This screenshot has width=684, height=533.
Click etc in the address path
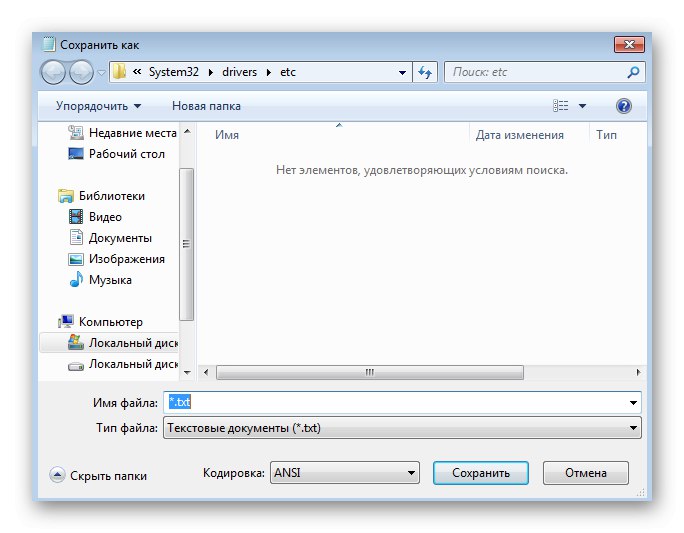(288, 72)
